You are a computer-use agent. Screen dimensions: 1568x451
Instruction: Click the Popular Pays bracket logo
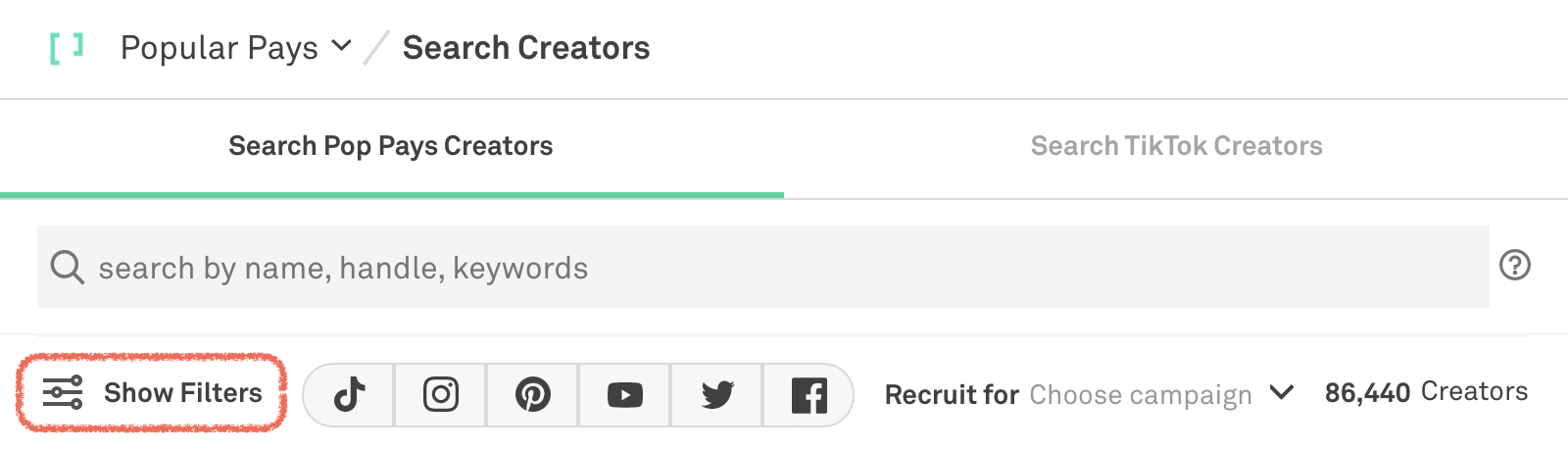[x=66, y=47]
